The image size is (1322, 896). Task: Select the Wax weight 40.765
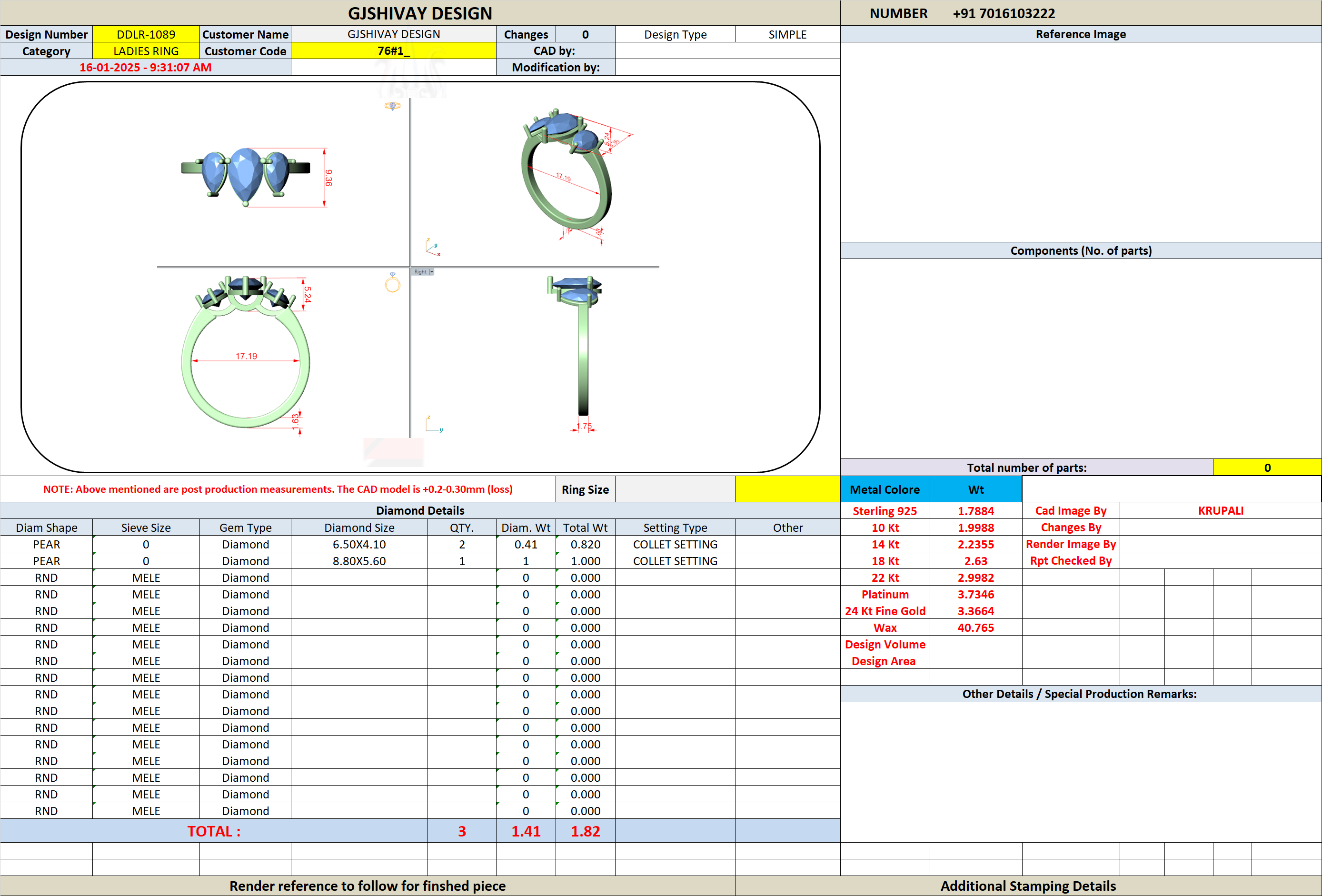click(x=975, y=627)
